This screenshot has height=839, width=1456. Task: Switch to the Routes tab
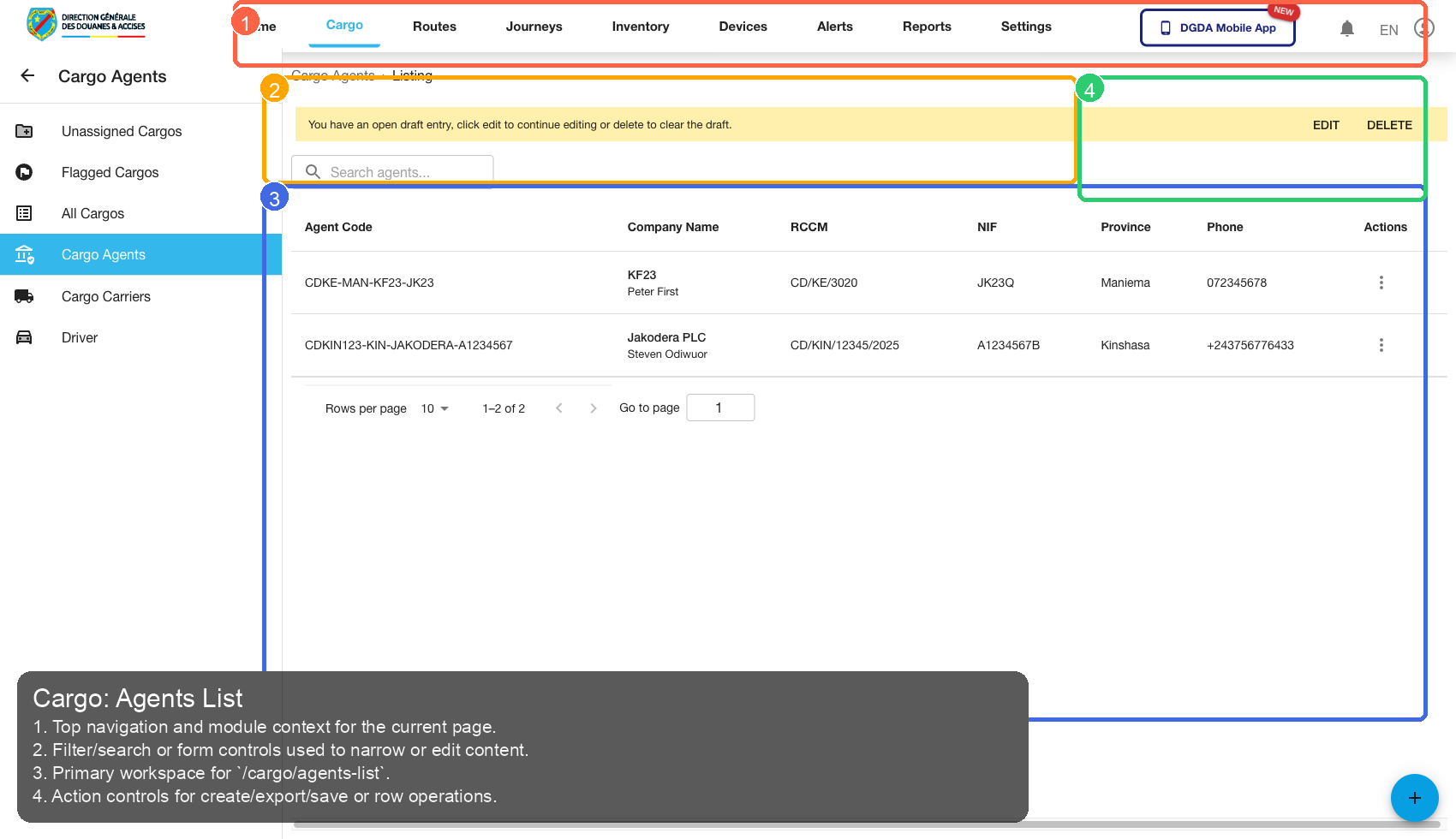pos(434,27)
